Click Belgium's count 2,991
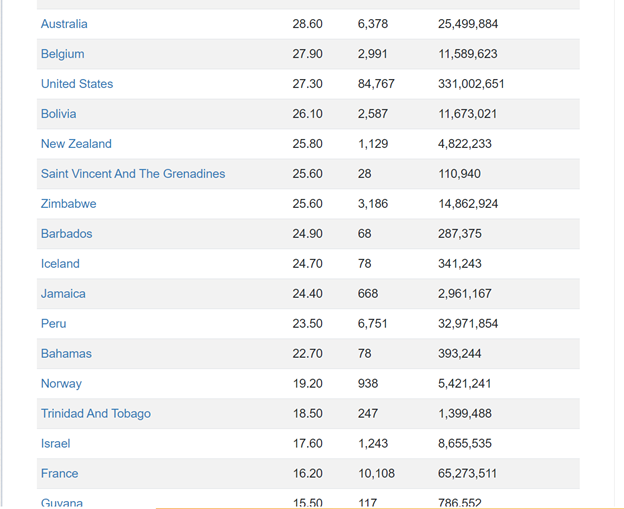 click(x=373, y=54)
